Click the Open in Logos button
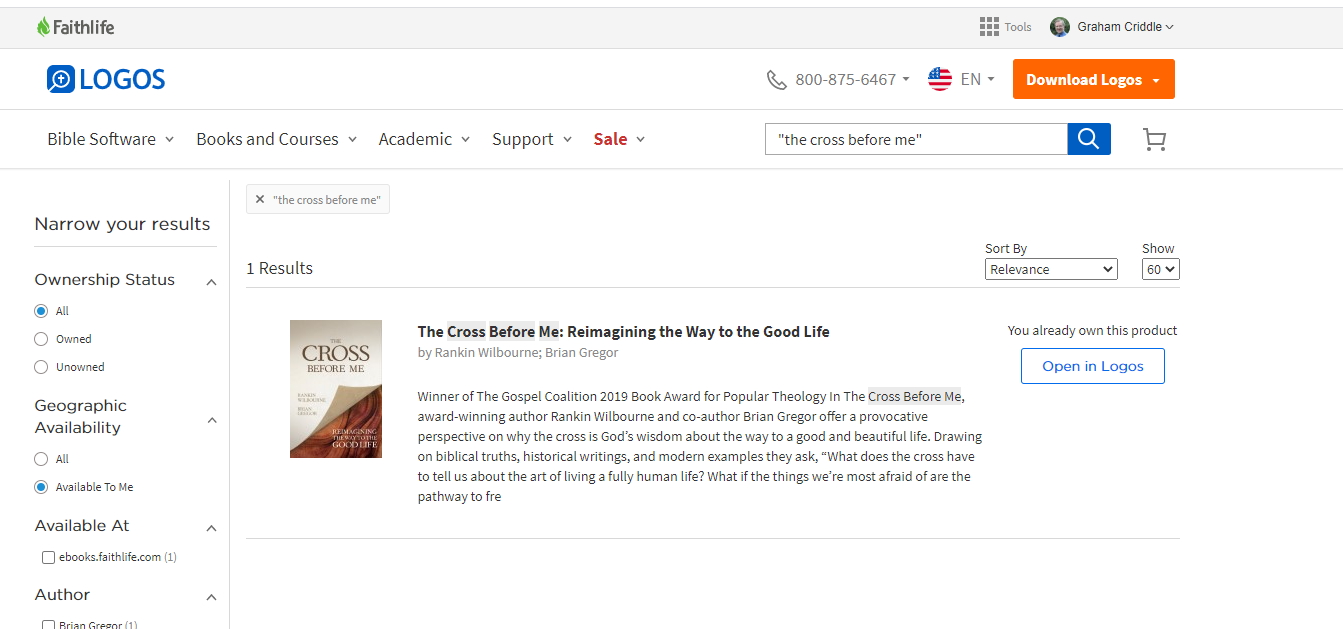This screenshot has width=1343, height=629. 1092,366
